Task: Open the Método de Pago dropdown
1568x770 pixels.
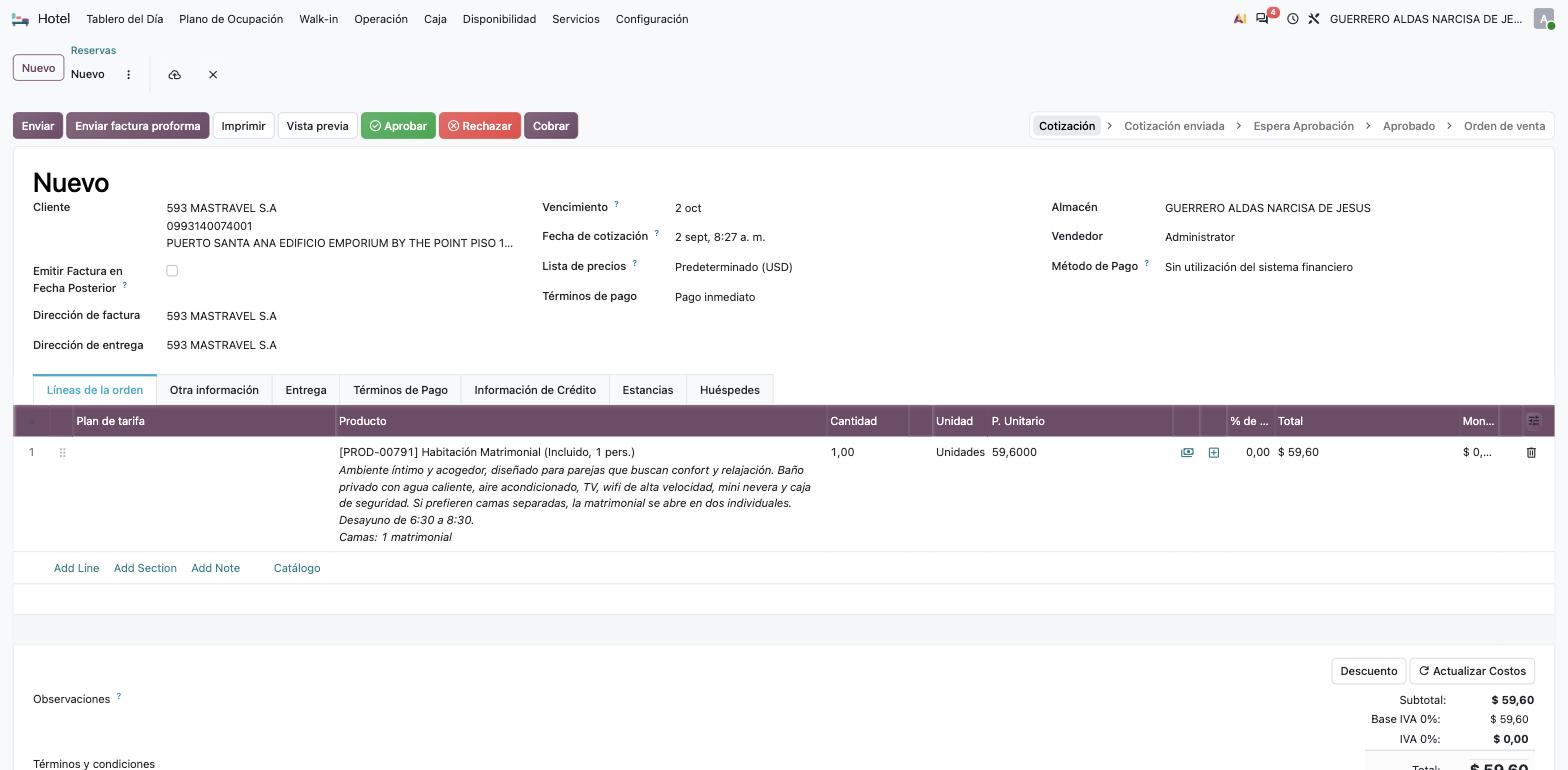Action: coord(1349,267)
